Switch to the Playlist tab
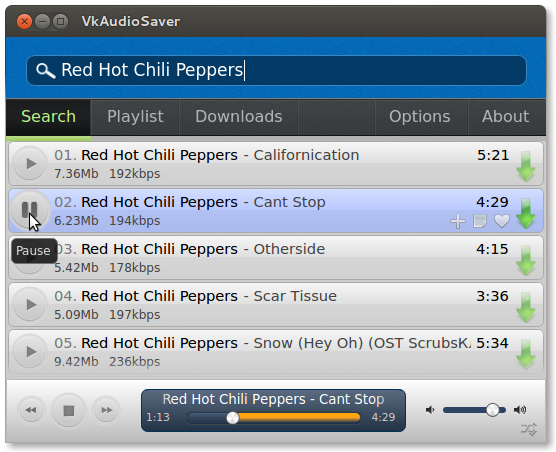556x452 pixels. (x=135, y=117)
